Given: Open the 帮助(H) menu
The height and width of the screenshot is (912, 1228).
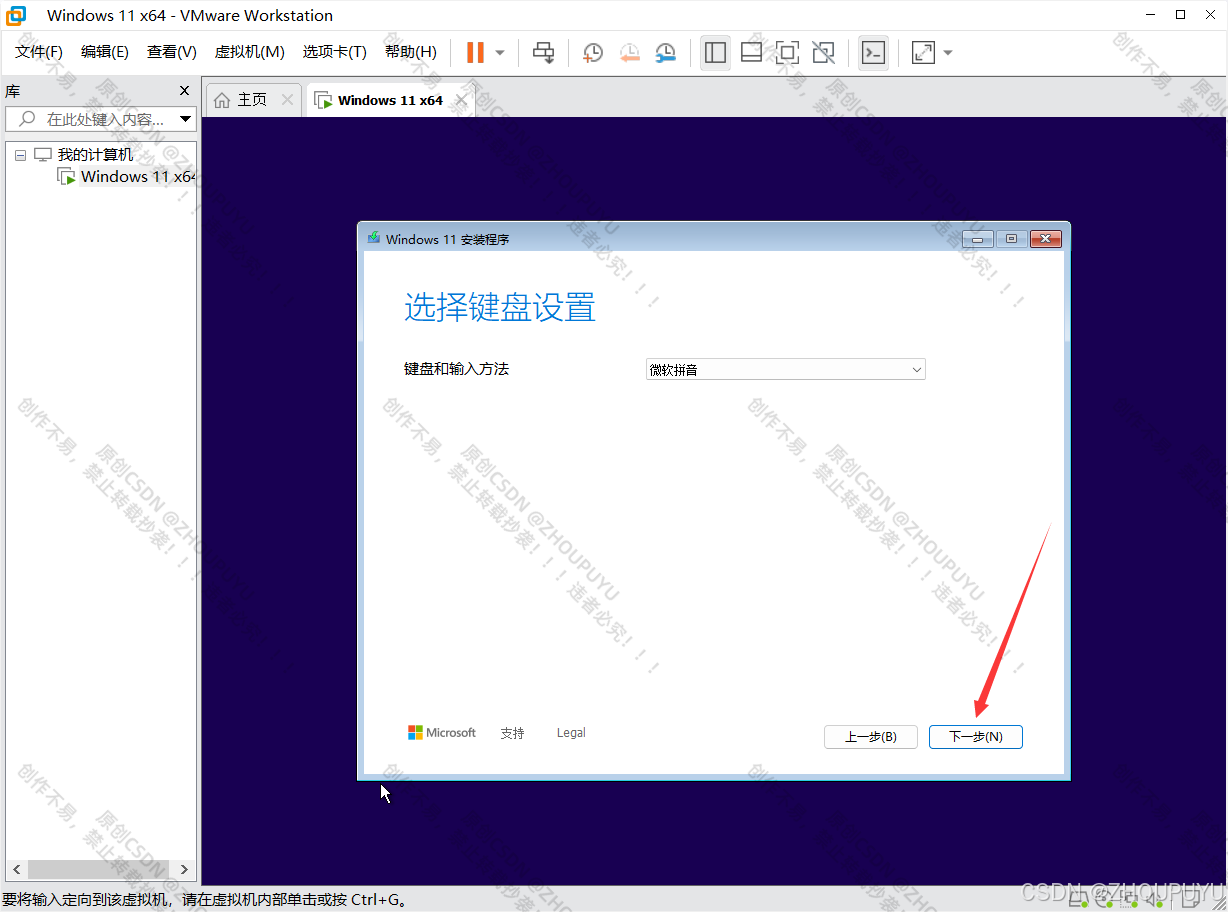Looking at the screenshot, I should 411,52.
